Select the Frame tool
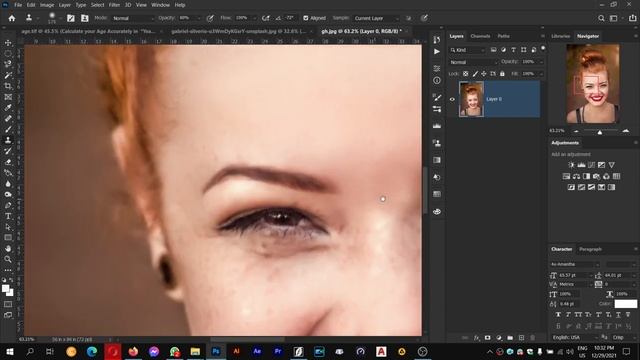 (x=8, y=97)
